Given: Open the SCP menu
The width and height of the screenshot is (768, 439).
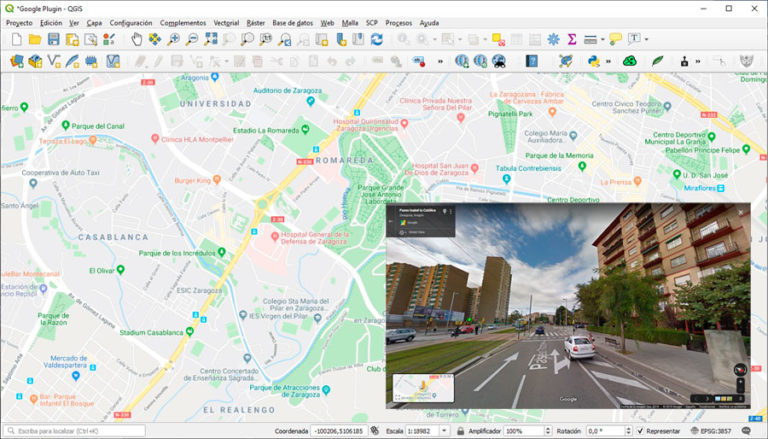Looking at the screenshot, I should click(x=372, y=23).
